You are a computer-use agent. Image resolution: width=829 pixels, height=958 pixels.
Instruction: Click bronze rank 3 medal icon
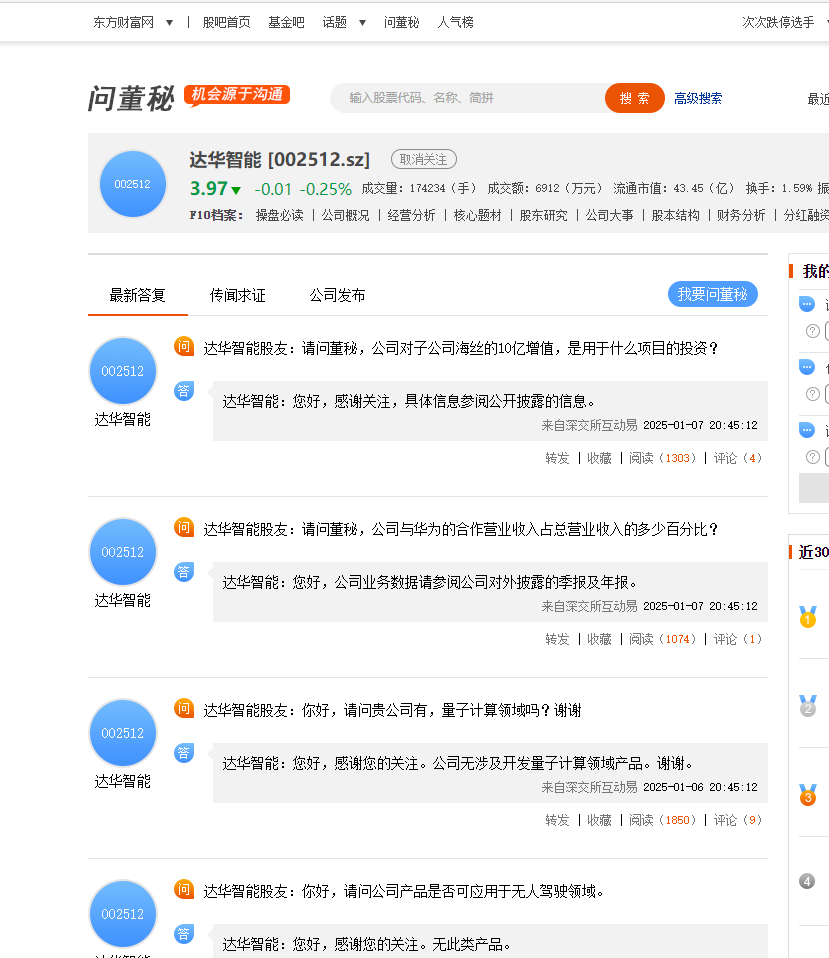(808, 794)
